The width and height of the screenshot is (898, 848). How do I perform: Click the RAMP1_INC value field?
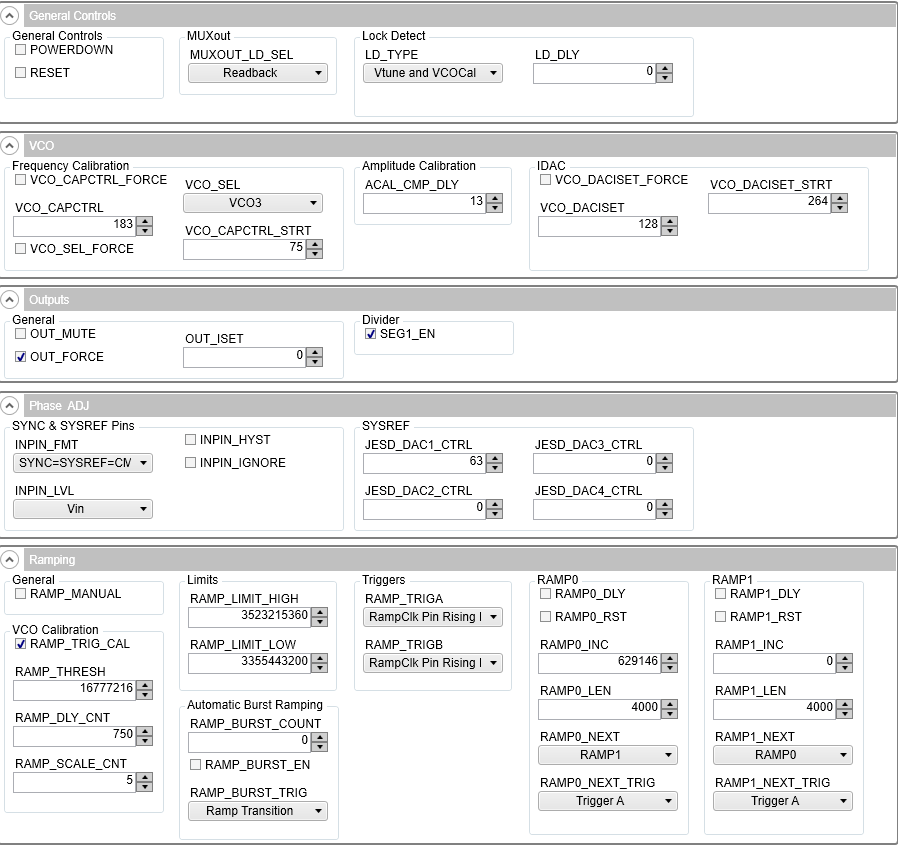click(x=774, y=663)
